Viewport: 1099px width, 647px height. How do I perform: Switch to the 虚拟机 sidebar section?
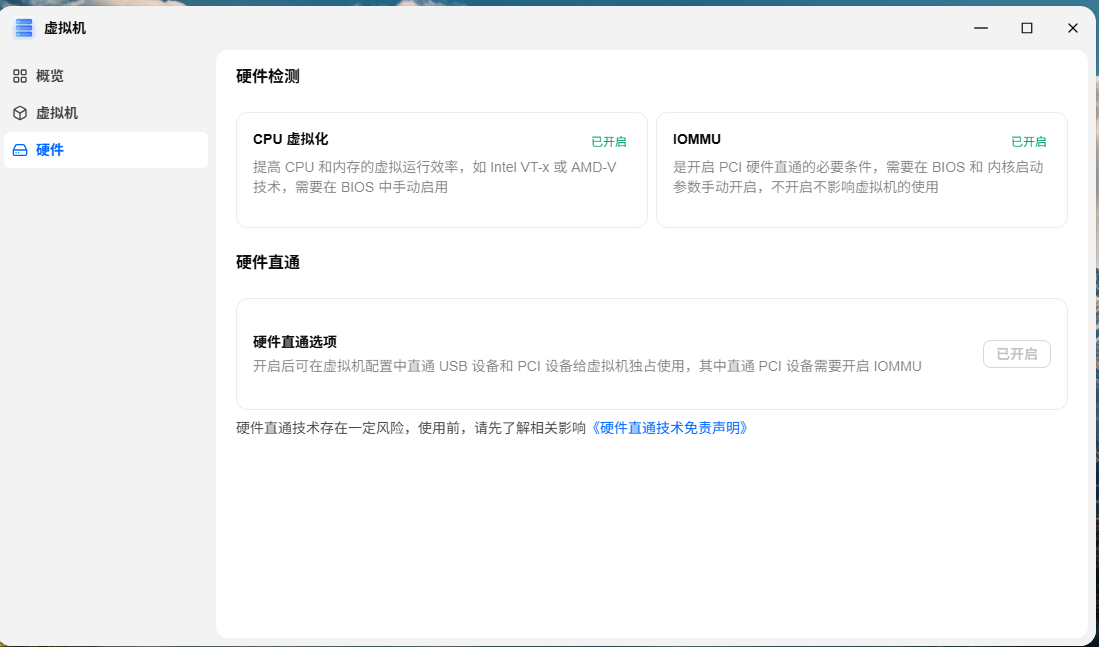[x=106, y=113]
